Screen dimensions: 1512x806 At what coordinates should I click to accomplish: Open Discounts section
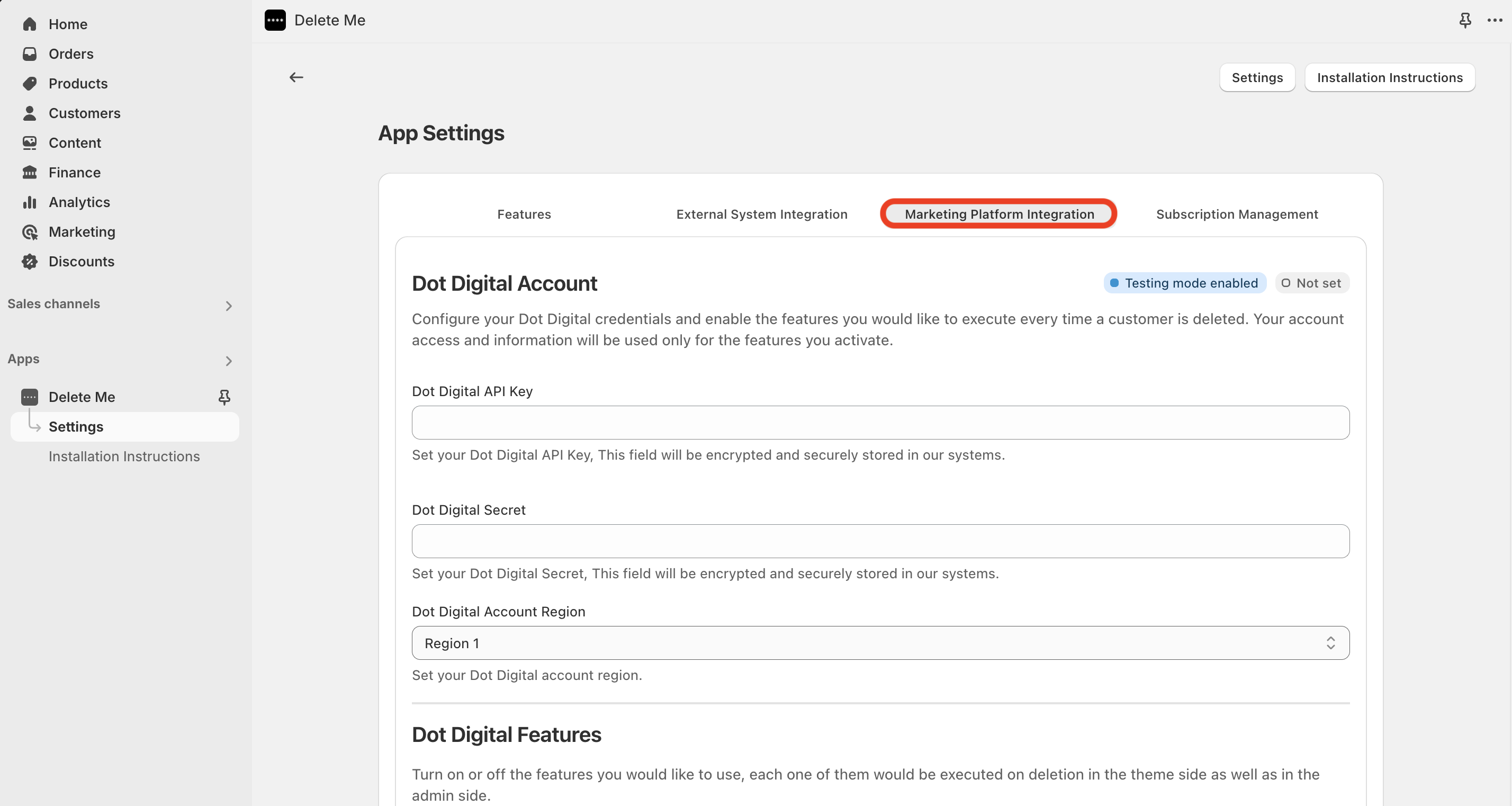click(x=82, y=261)
